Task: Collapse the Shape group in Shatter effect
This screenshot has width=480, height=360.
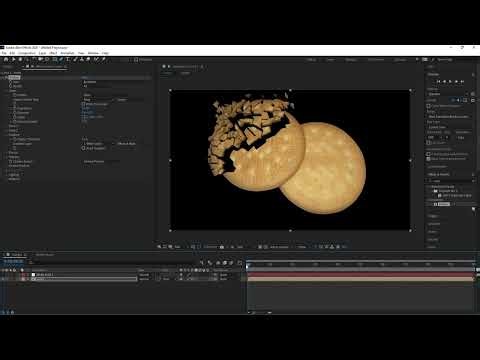Action: 7,91
